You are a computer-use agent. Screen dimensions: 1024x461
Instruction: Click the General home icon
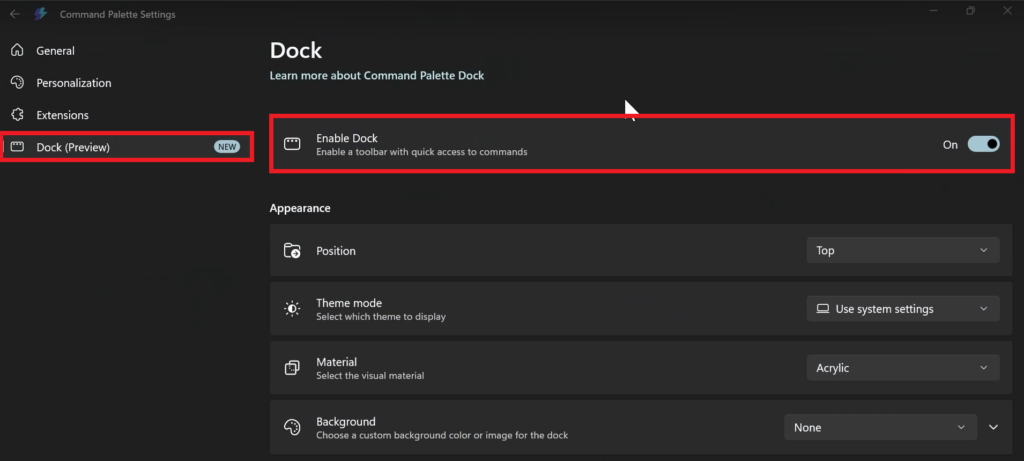point(16,50)
